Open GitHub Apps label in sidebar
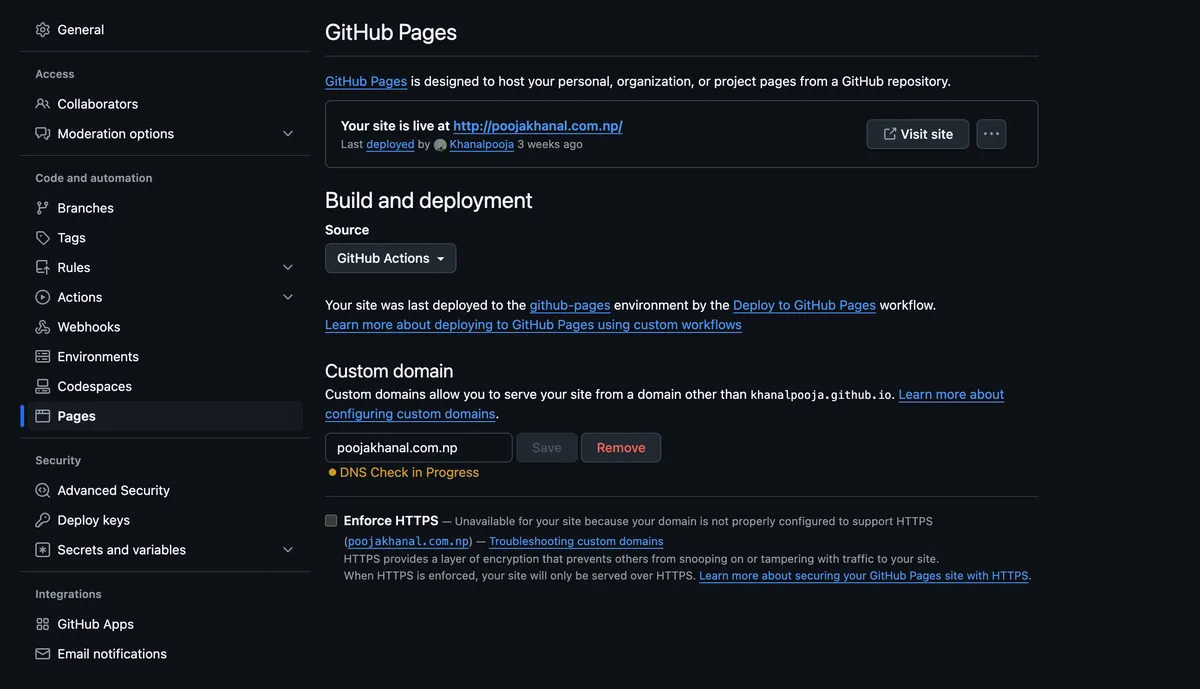This screenshot has width=1200, height=689. coord(96,624)
